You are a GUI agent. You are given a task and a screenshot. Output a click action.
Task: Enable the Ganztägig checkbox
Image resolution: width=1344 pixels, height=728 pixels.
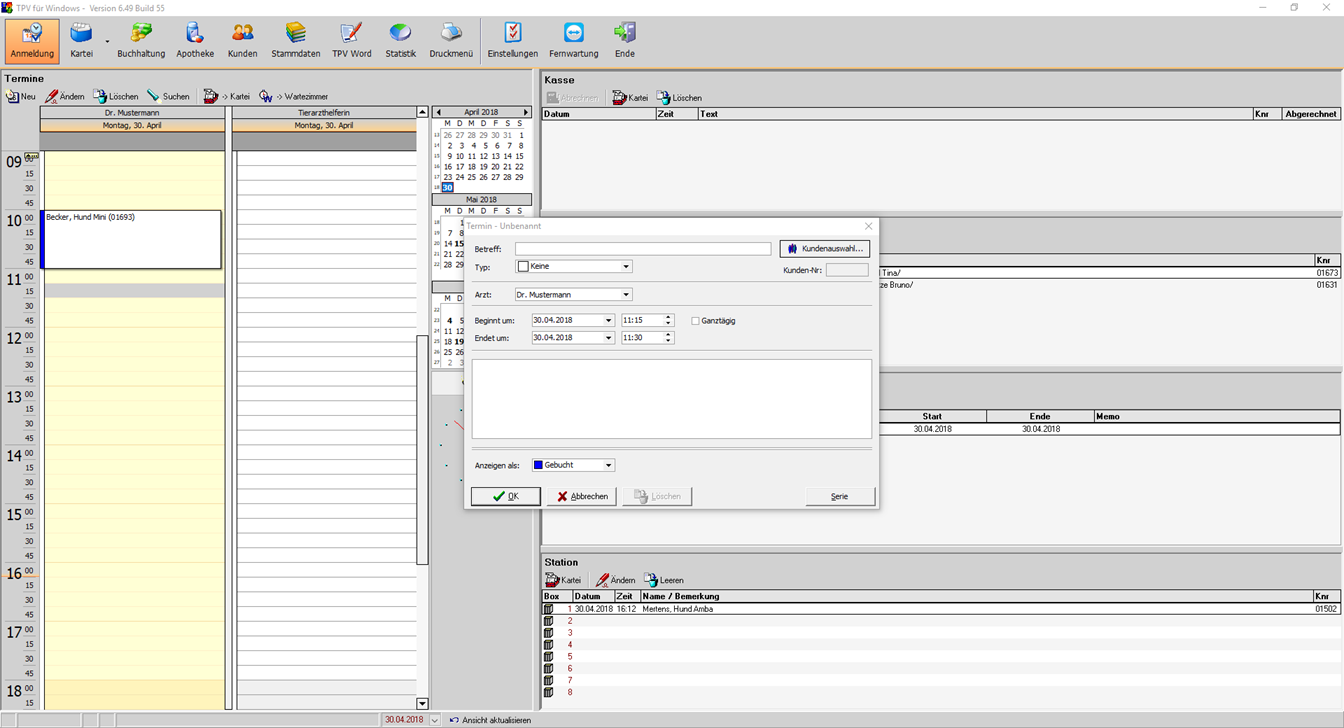click(x=696, y=321)
